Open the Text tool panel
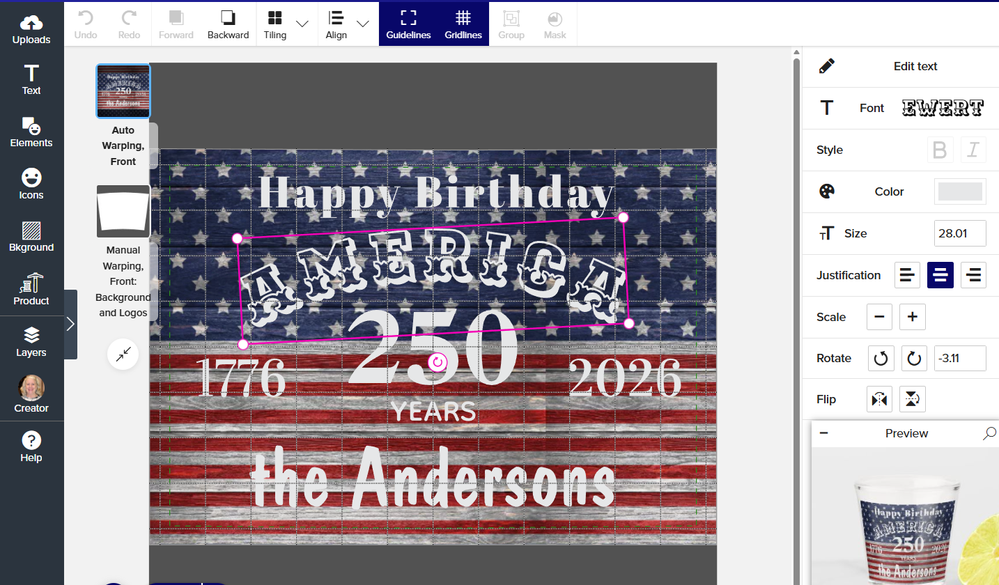 [x=31, y=80]
